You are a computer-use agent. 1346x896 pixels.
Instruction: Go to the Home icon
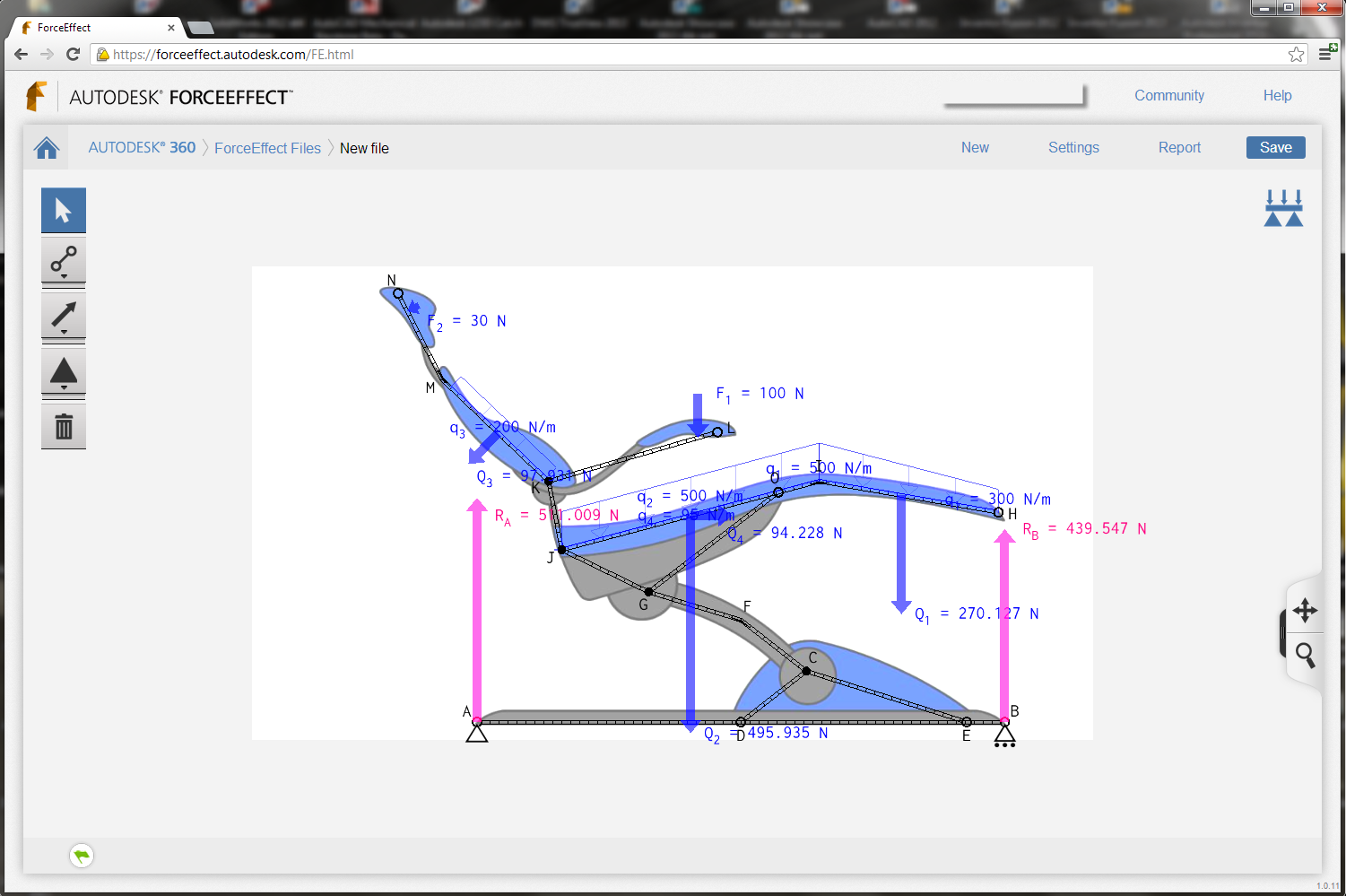tap(47, 148)
